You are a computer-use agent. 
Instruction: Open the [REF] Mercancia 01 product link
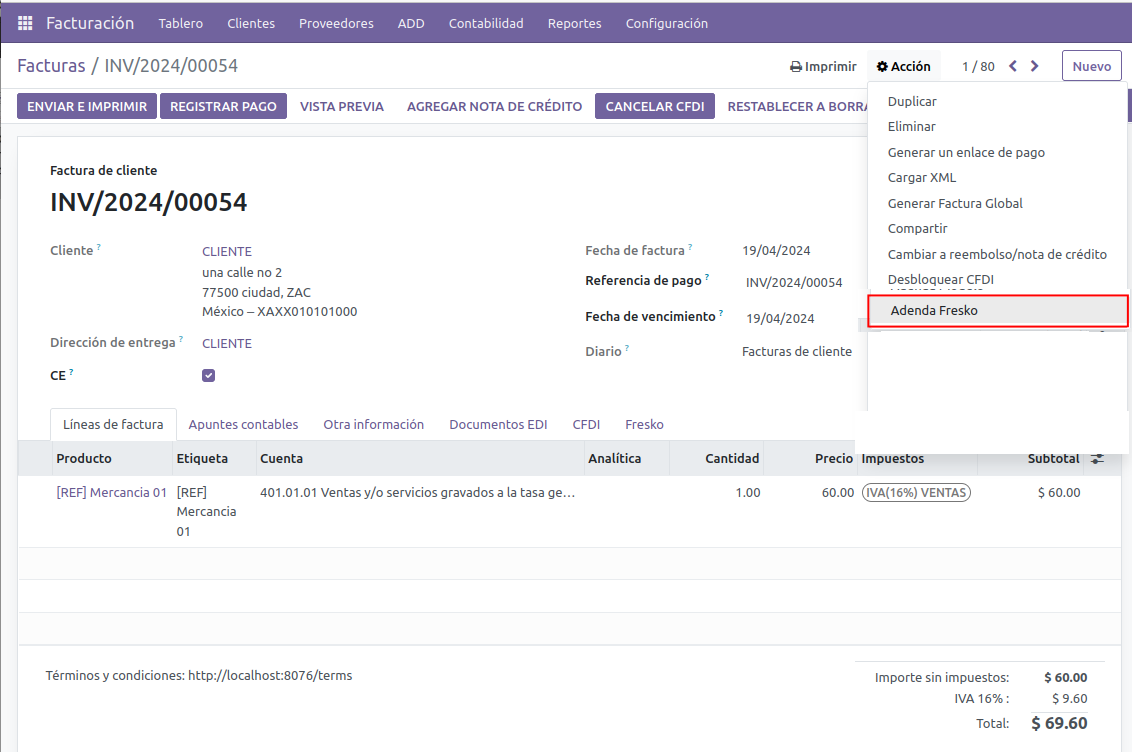coord(112,493)
